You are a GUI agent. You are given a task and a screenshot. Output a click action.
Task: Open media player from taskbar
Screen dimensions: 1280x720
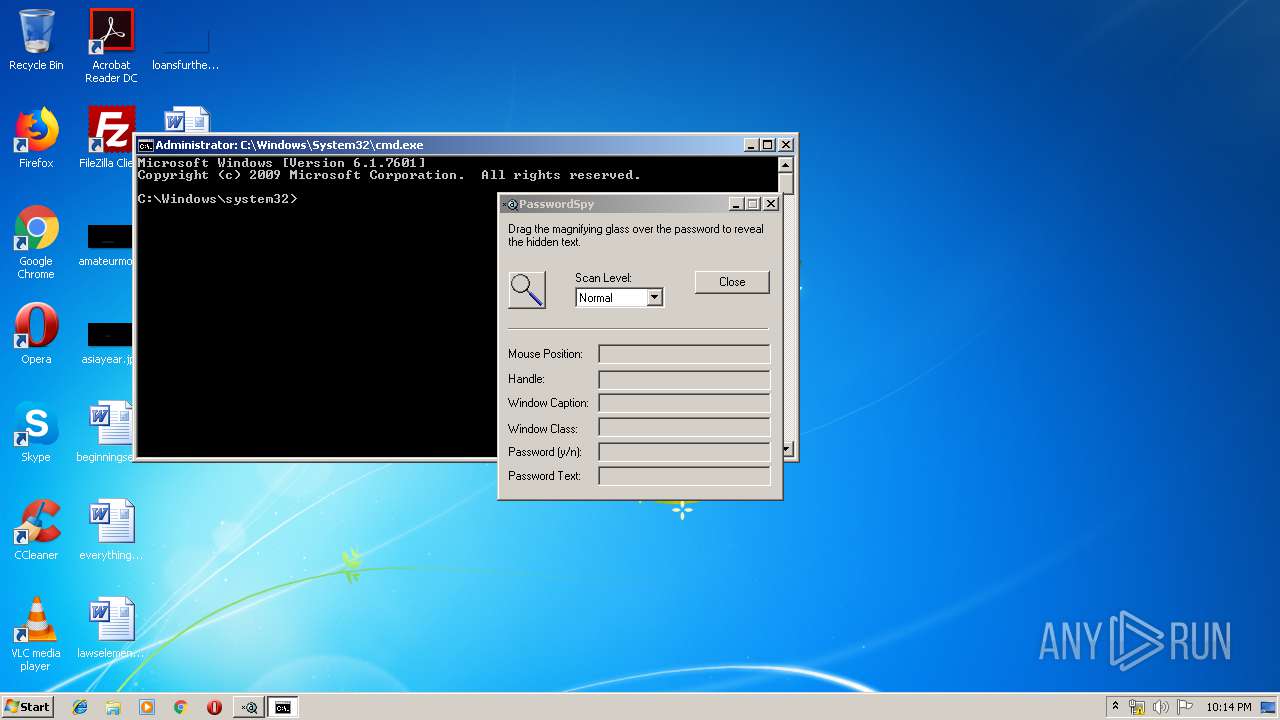click(147, 707)
